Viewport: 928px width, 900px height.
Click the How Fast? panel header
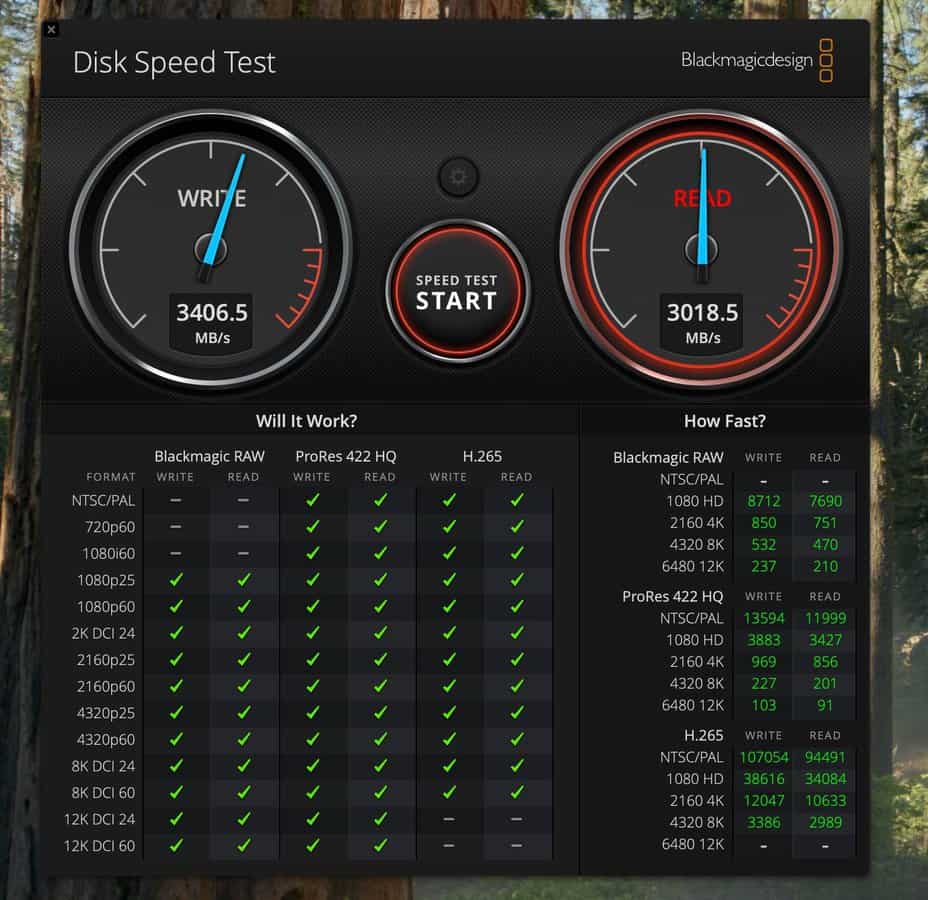click(x=724, y=421)
